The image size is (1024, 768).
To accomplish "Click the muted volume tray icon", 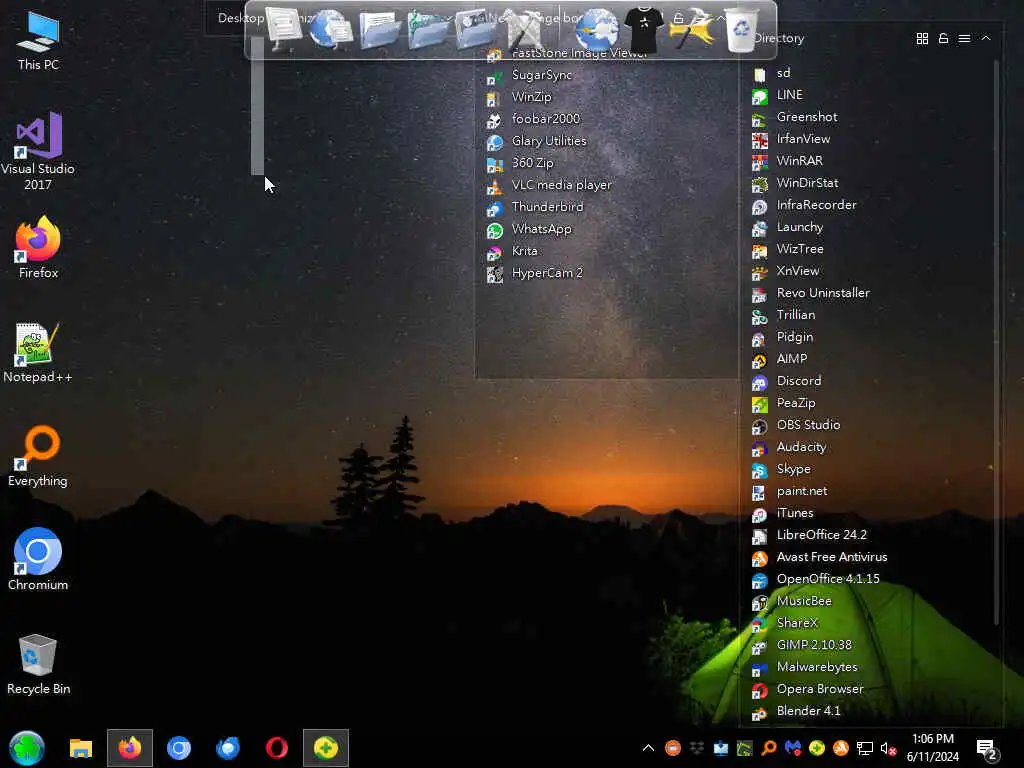I will click(888, 748).
